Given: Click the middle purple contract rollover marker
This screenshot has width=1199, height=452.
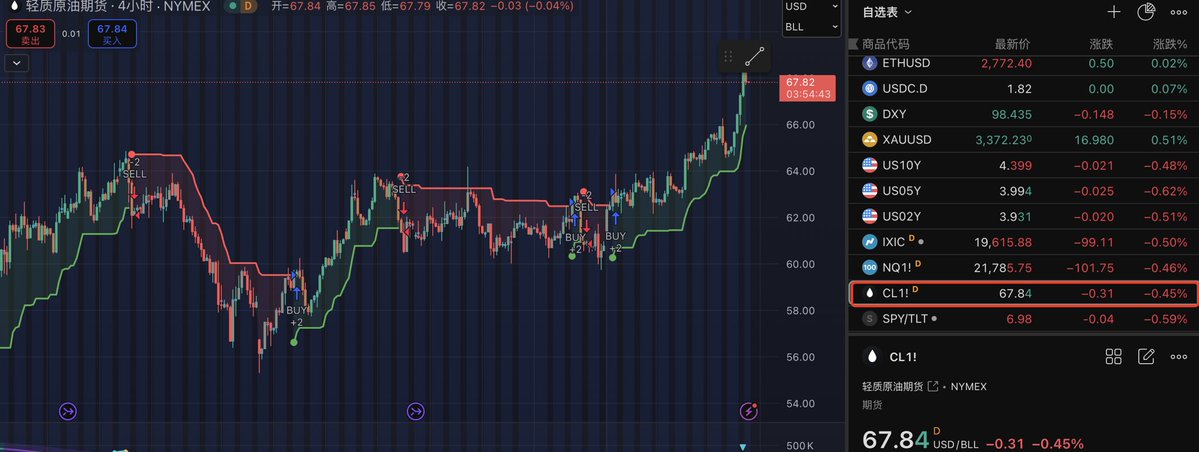Looking at the screenshot, I should tap(415, 412).
